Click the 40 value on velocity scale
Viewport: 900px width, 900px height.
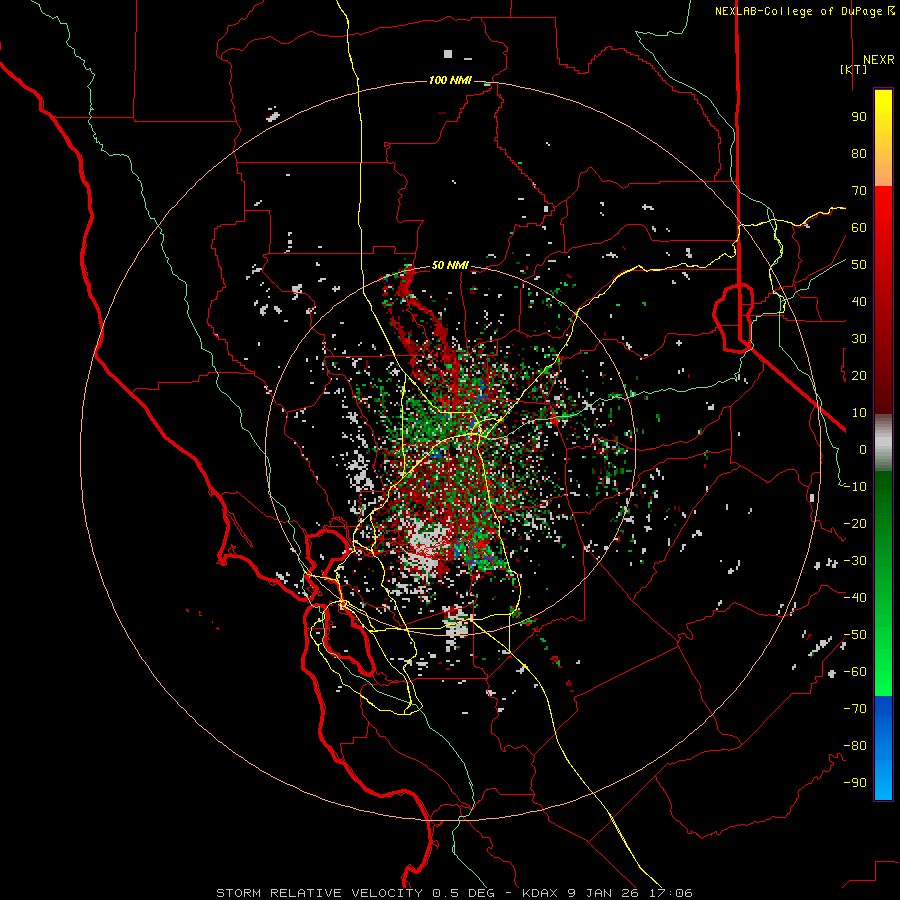coord(859,302)
